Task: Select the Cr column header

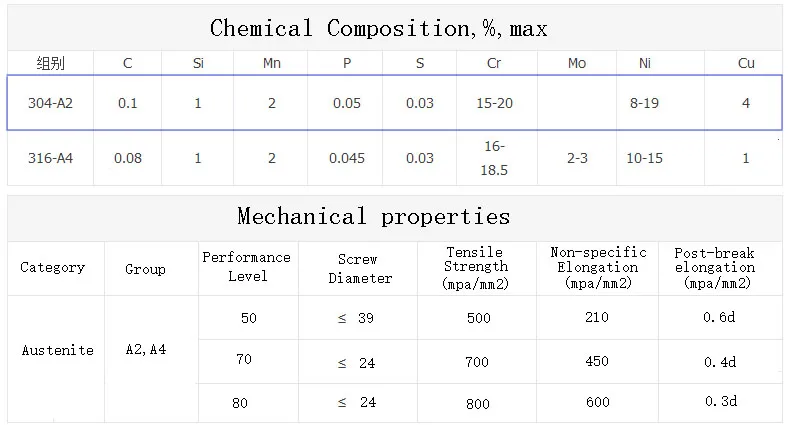Action: pyautogui.click(x=493, y=63)
